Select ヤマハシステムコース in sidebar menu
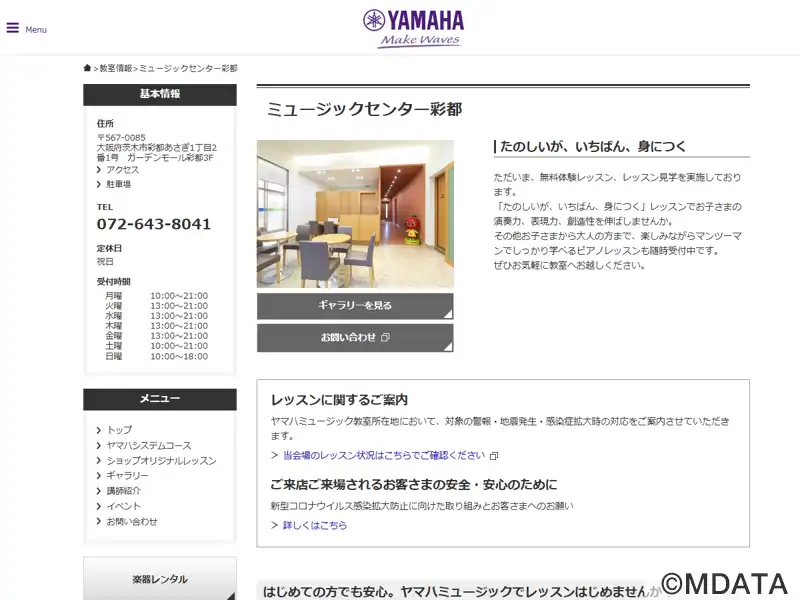Image resolution: width=800 pixels, height=600 pixels. [148, 445]
